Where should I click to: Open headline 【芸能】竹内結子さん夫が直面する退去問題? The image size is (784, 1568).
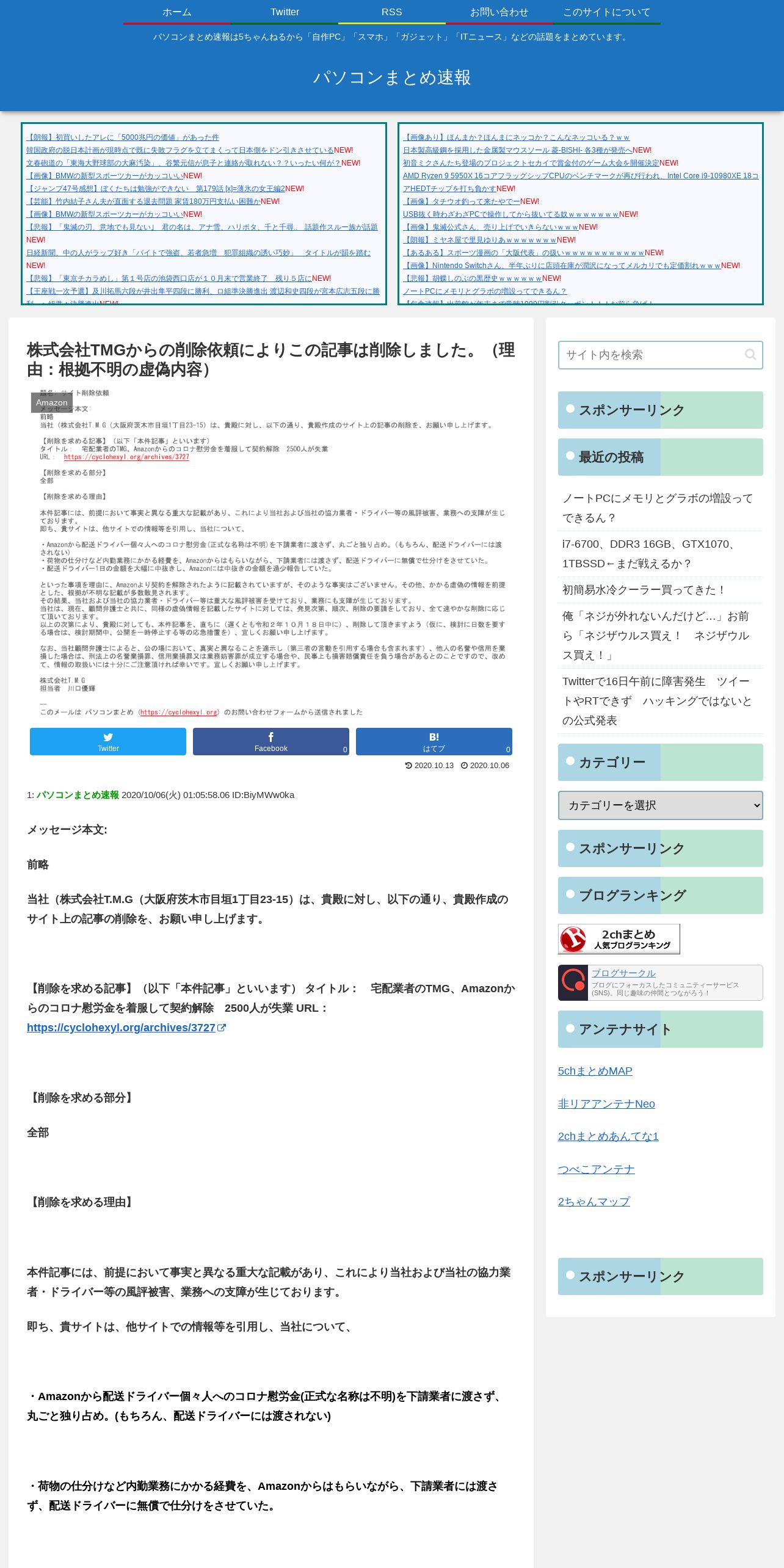tap(143, 201)
